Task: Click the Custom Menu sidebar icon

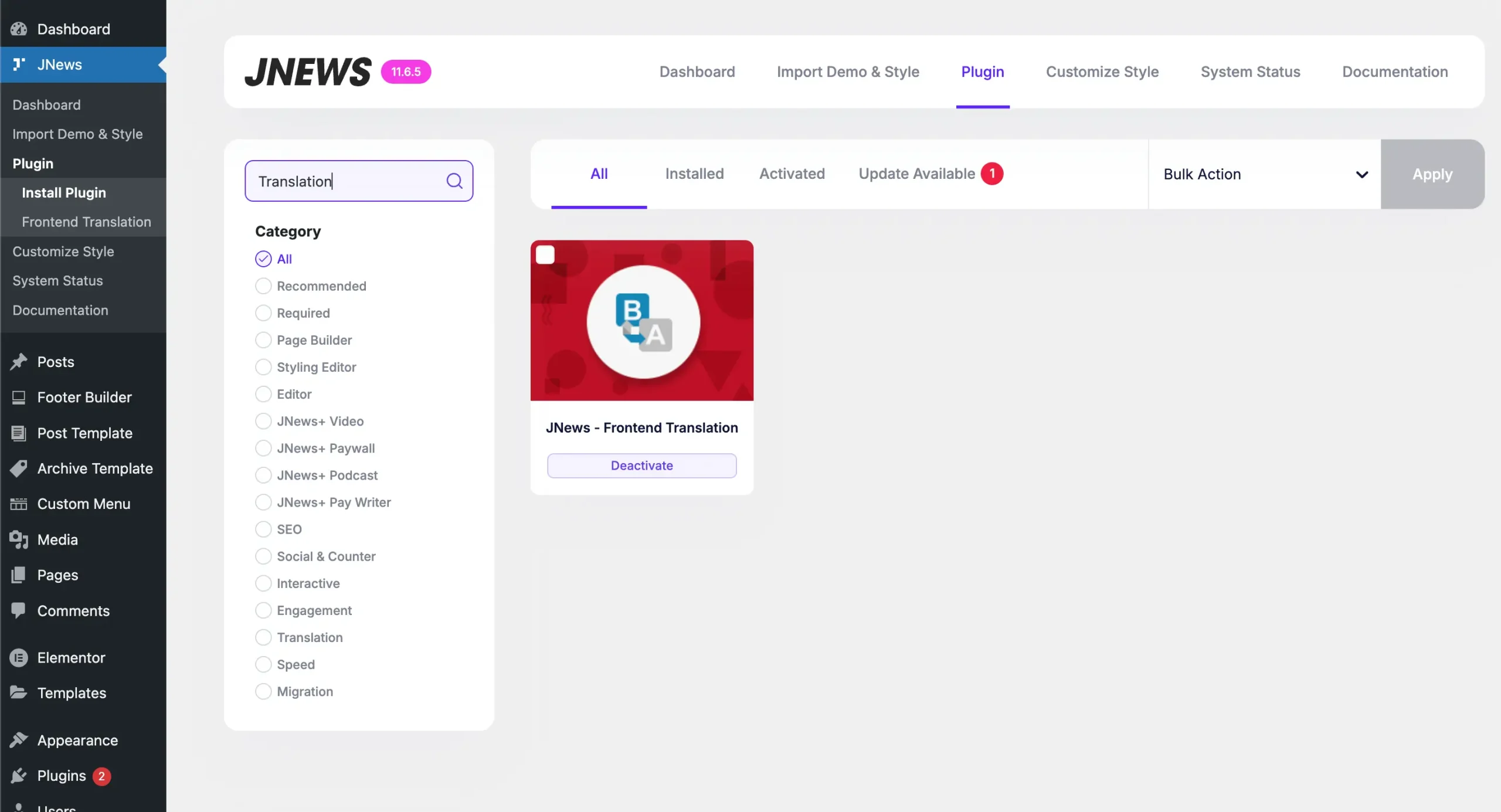Action: coord(19,504)
